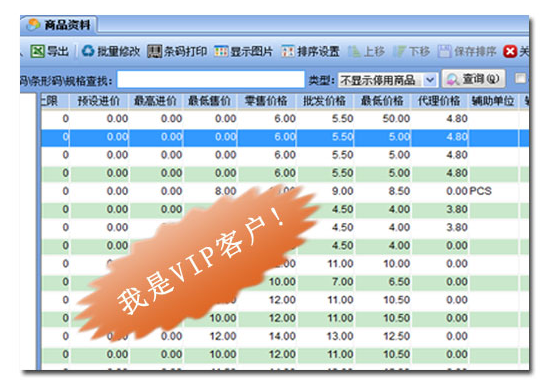Click the 批量修改 refresh icon
The height and width of the screenshot is (380, 540).
click(88, 51)
